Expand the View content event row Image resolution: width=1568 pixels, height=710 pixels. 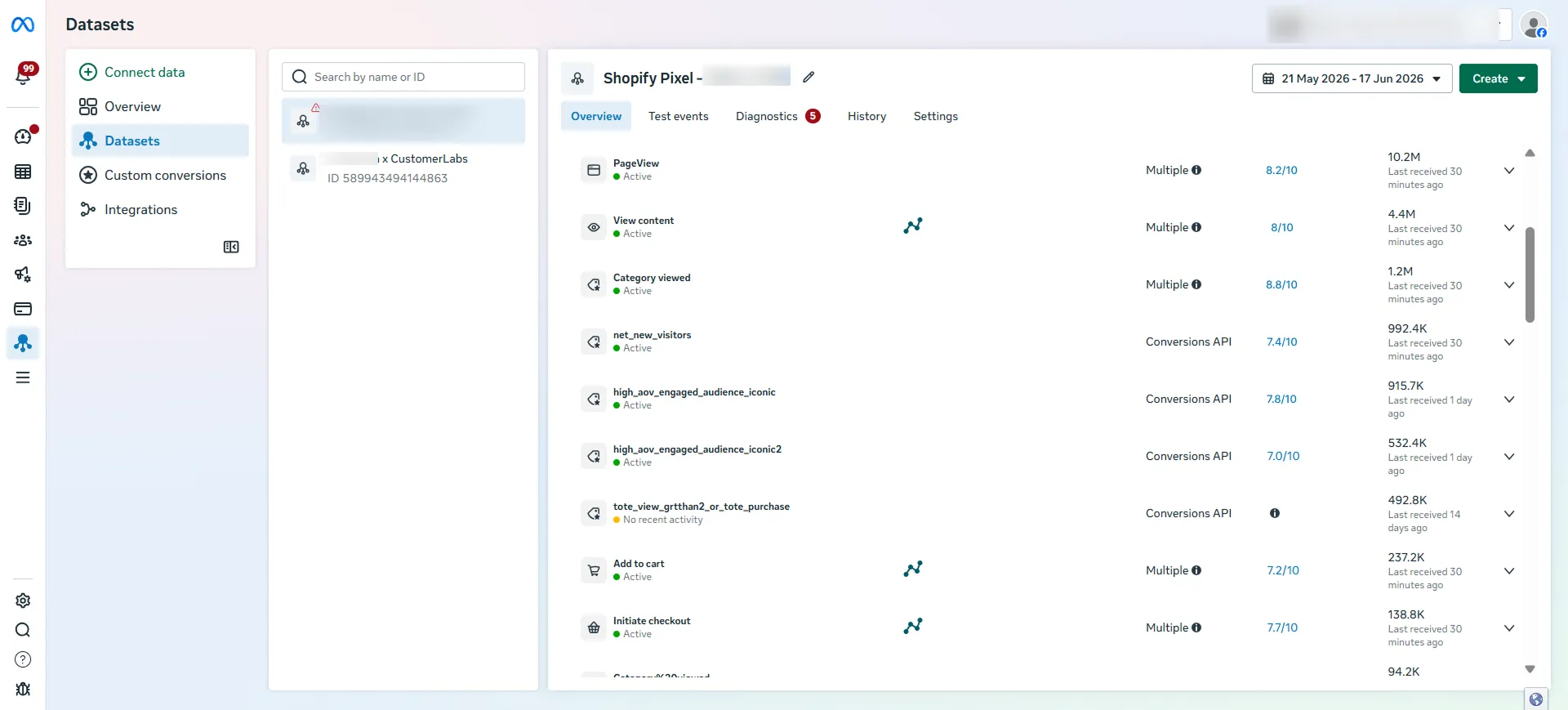coord(1509,228)
